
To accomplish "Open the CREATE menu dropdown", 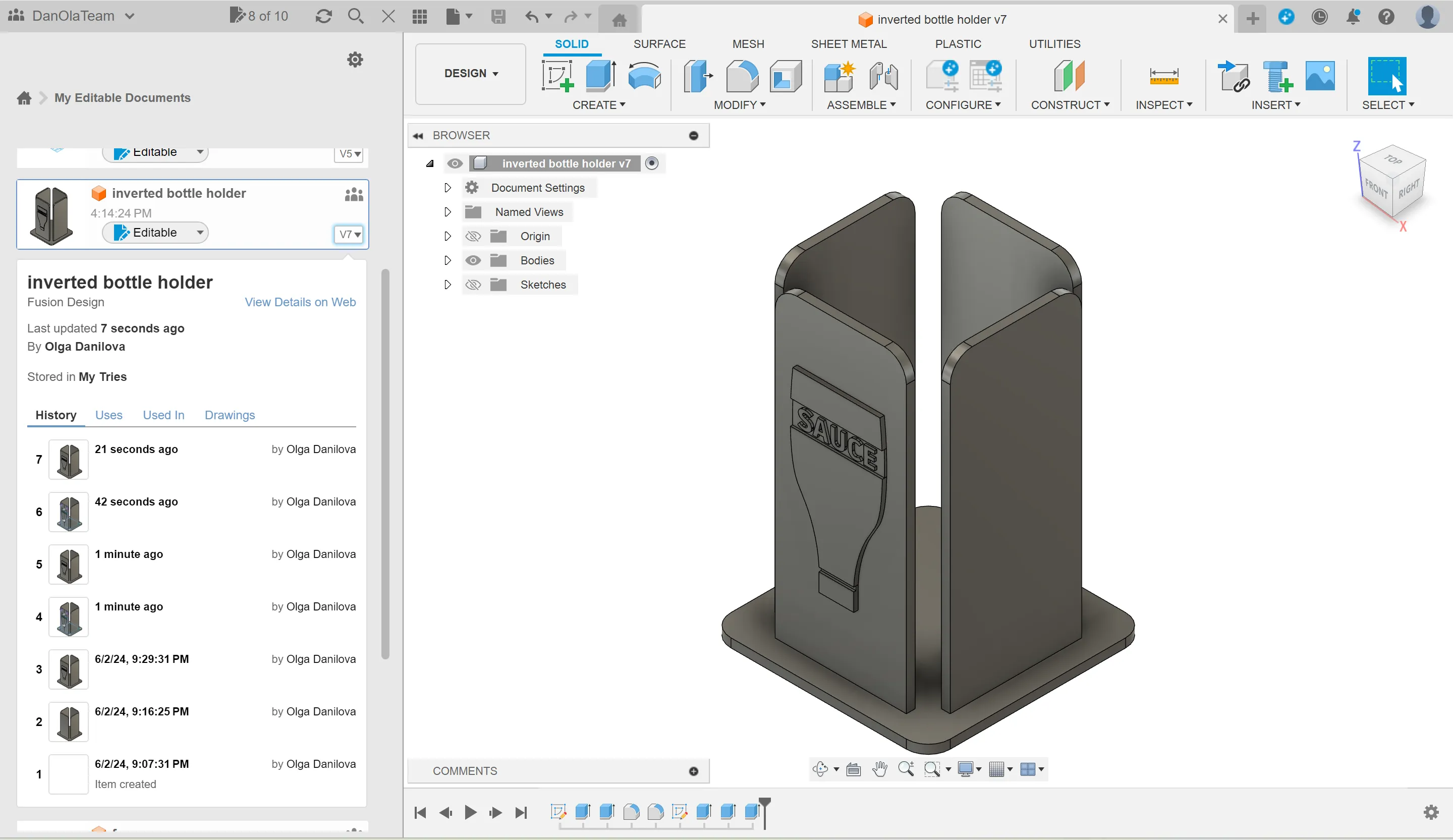I will pos(599,105).
